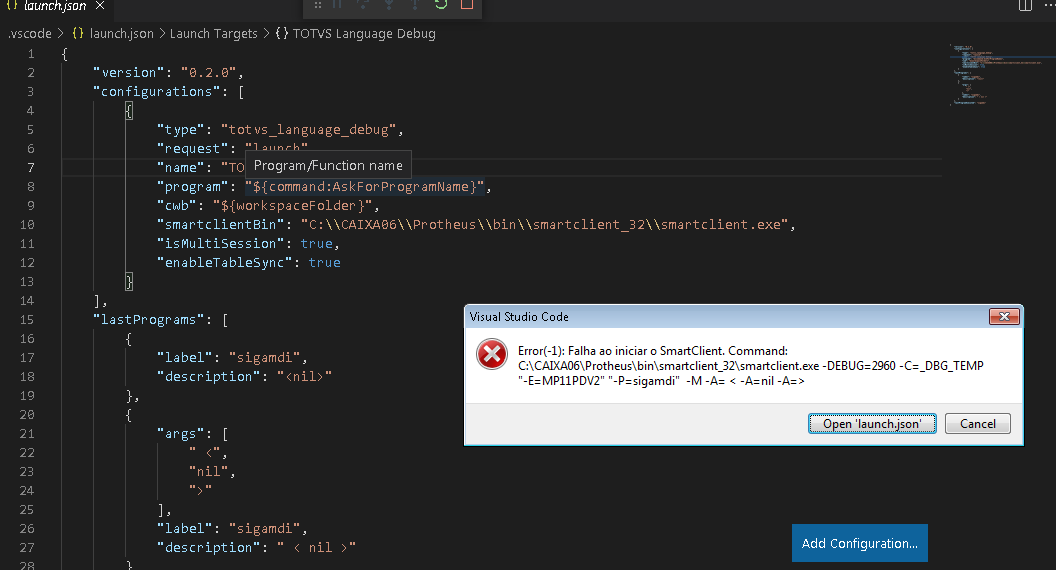This screenshot has height=570, width=1056.
Task: Click the closing bracket on line 13
Action: [x=129, y=281]
